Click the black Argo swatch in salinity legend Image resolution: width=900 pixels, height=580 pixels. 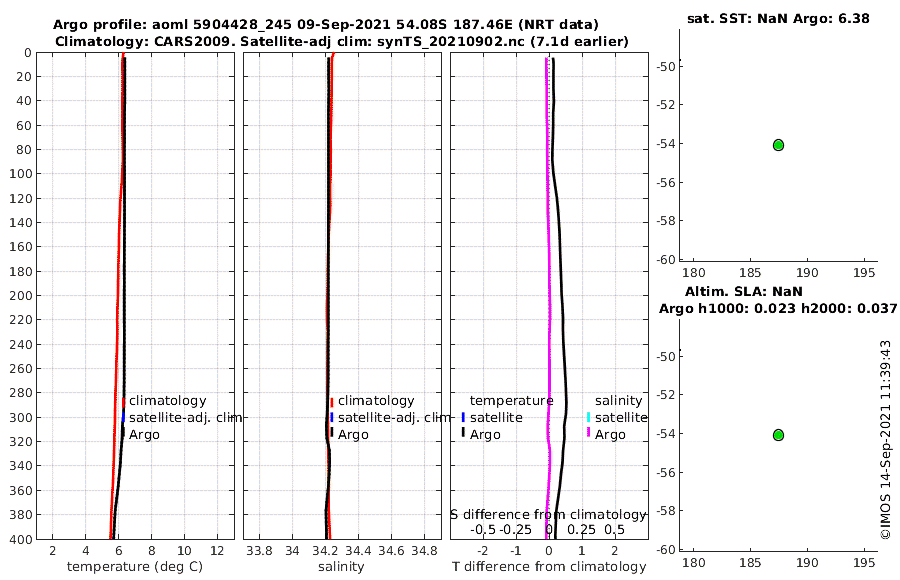[x=332, y=432]
